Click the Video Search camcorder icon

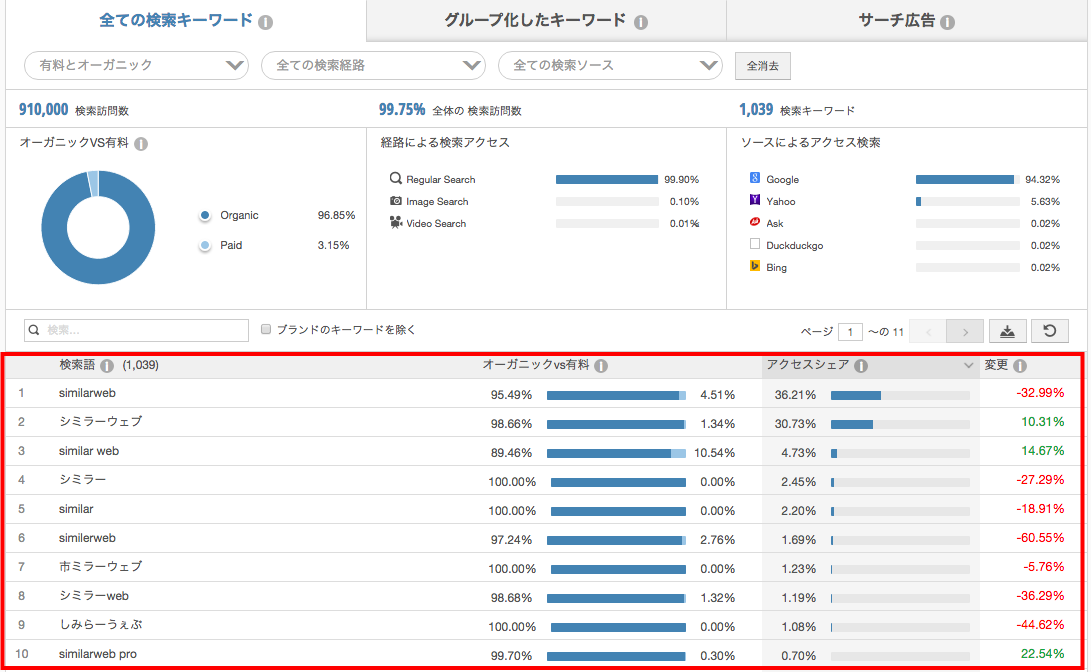coord(395,223)
